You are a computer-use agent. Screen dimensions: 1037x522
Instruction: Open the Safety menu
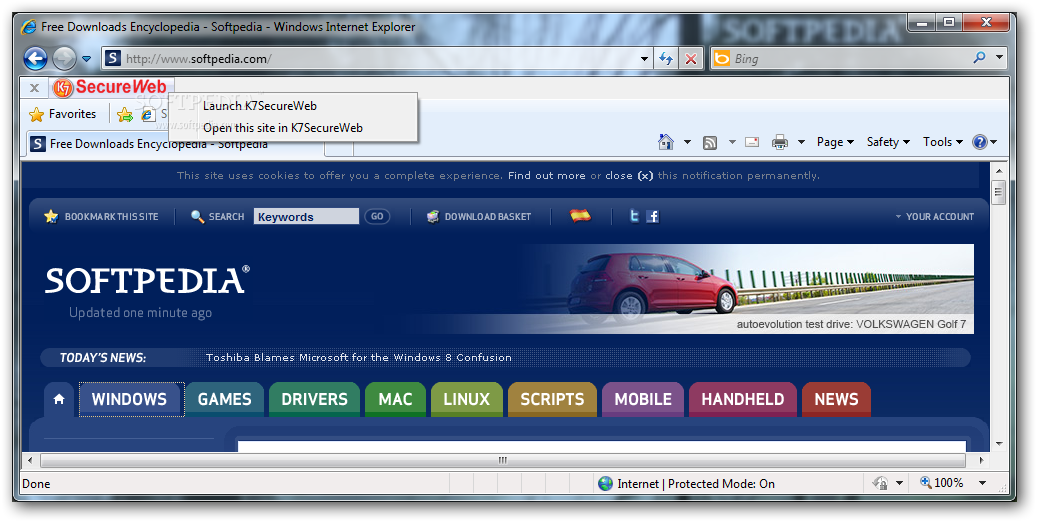click(x=888, y=142)
